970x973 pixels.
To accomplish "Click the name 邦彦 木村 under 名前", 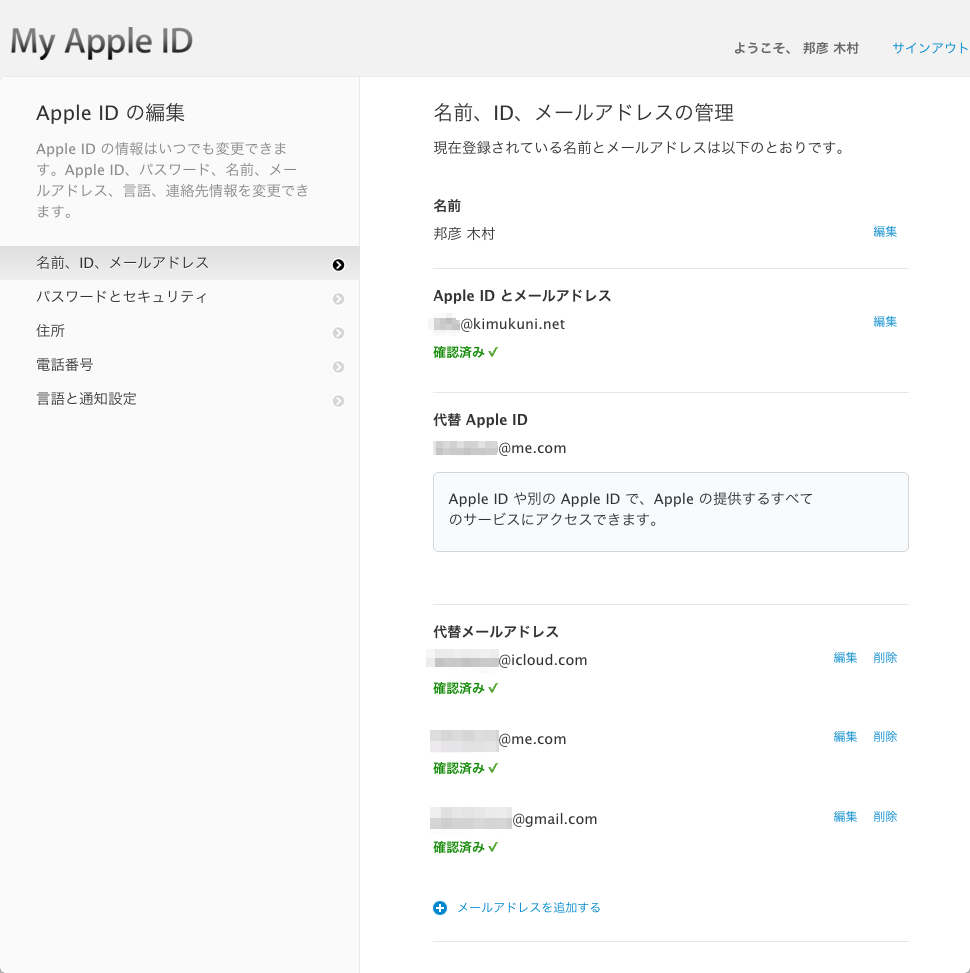I will coord(464,234).
